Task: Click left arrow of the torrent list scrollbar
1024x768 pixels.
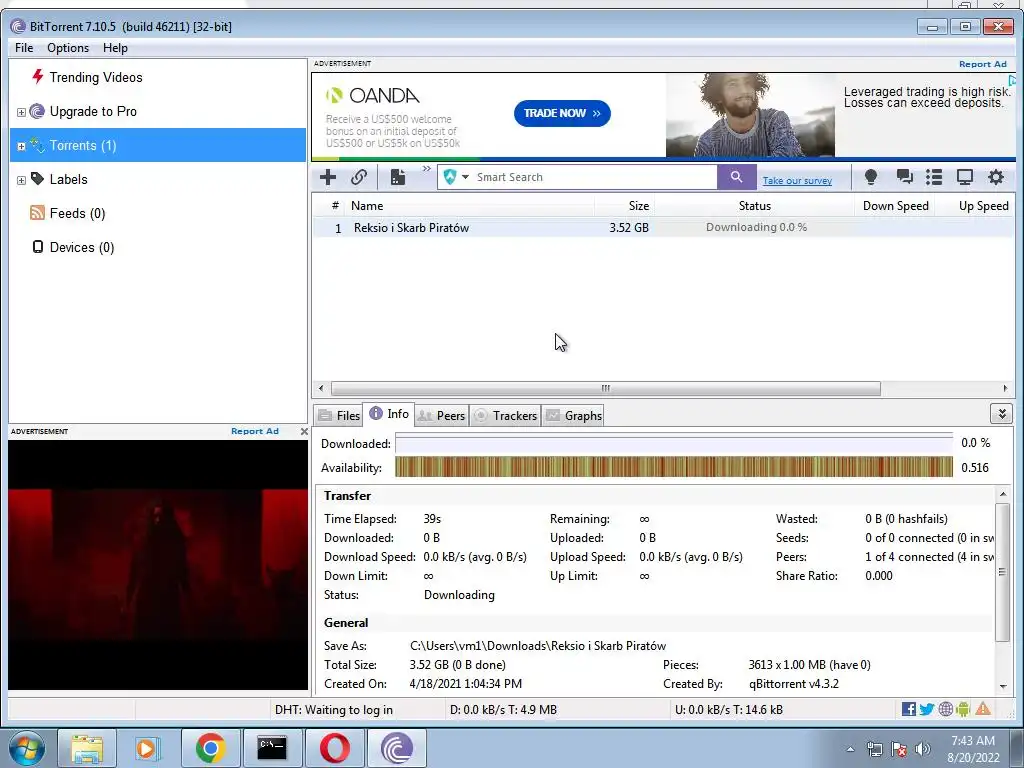Action: pos(321,388)
